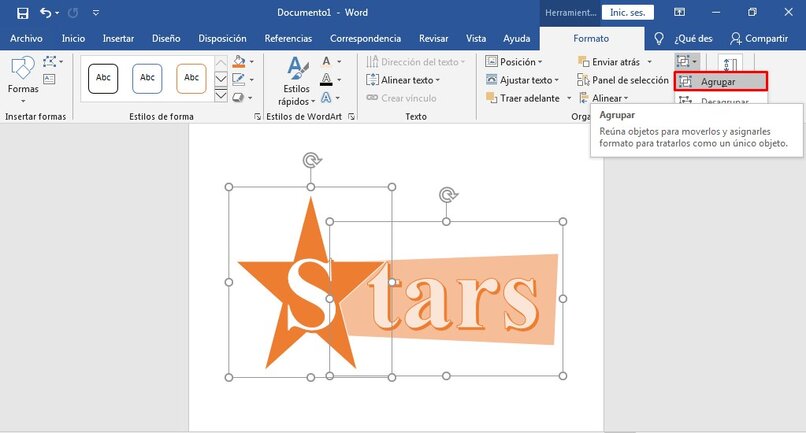The height and width of the screenshot is (433, 806).
Task: Open the Estilos de WordArt dialog launcher
Action: [352, 117]
